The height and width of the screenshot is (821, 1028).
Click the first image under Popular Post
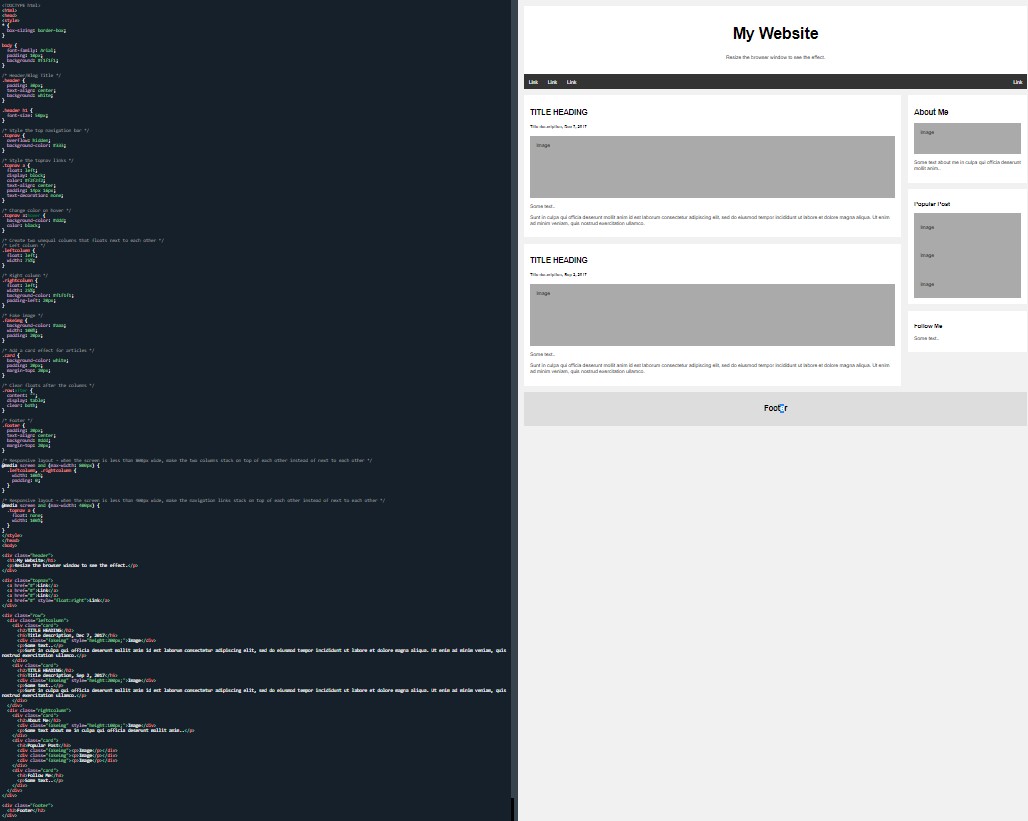(x=966, y=227)
